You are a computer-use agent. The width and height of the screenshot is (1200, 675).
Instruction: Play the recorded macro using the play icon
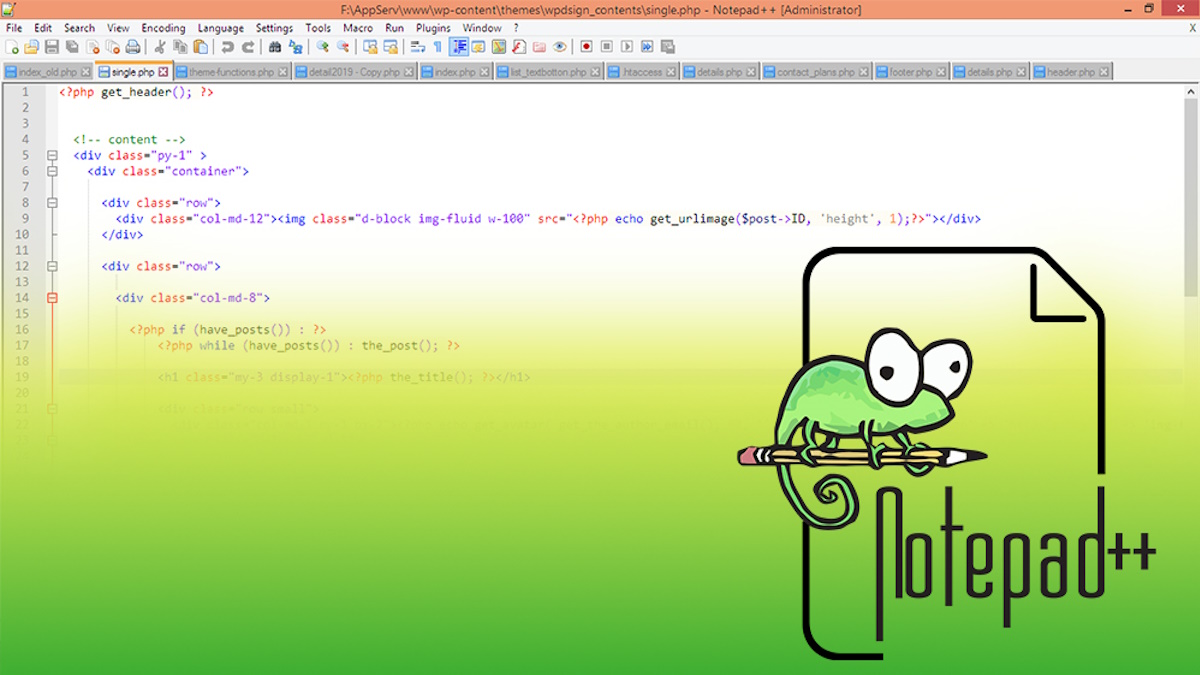click(x=627, y=47)
